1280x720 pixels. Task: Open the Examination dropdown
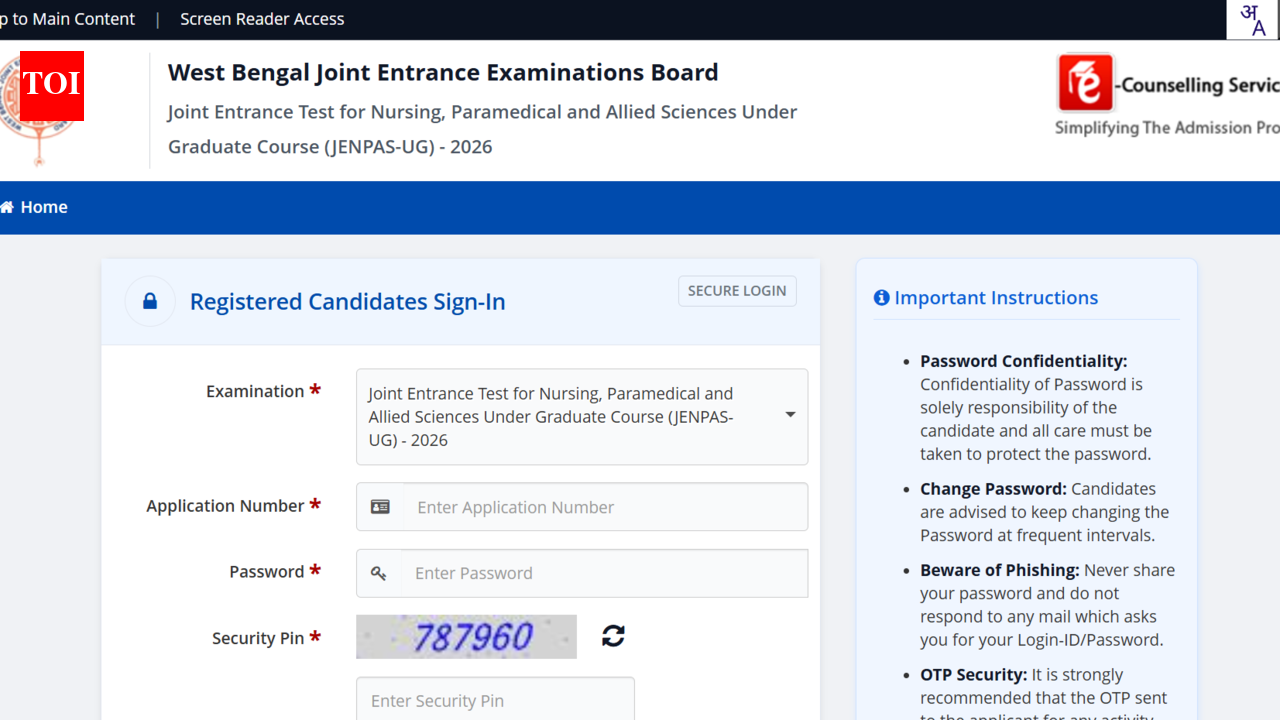tap(582, 417)
